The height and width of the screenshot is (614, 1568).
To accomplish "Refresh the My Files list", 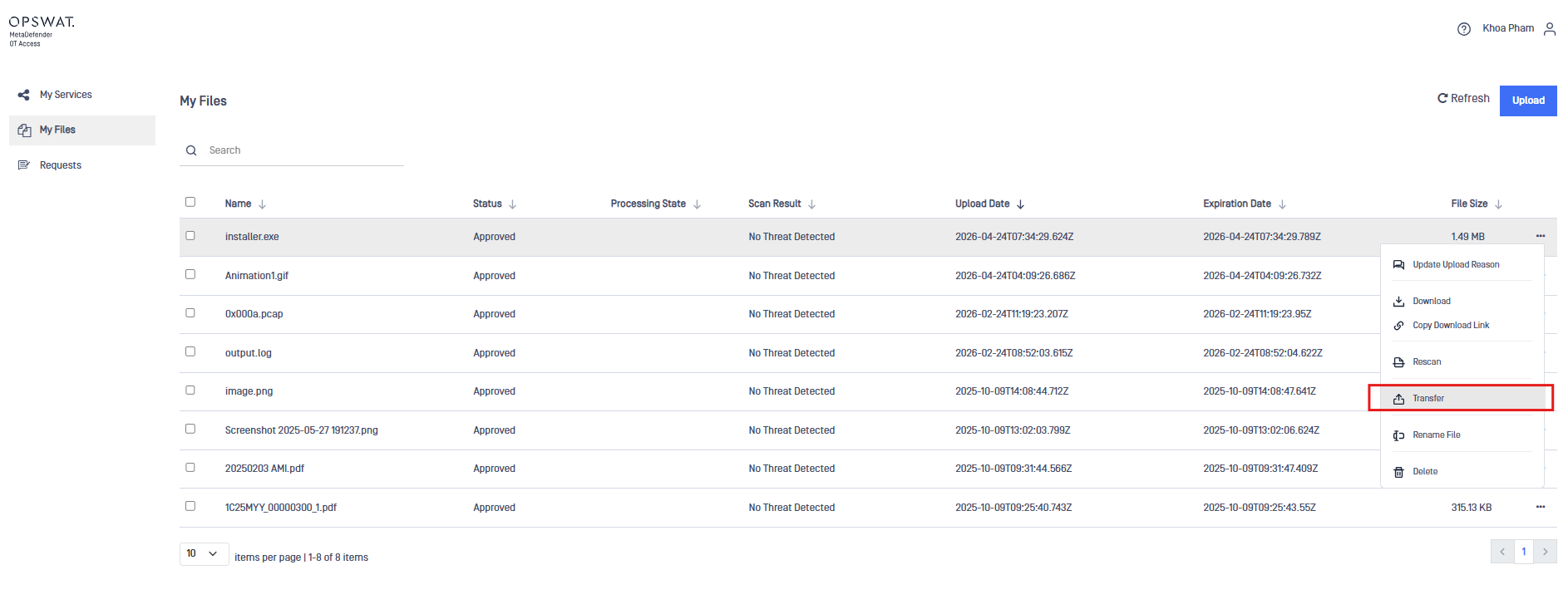I will pyautogui.click(x=1463, y=99).
